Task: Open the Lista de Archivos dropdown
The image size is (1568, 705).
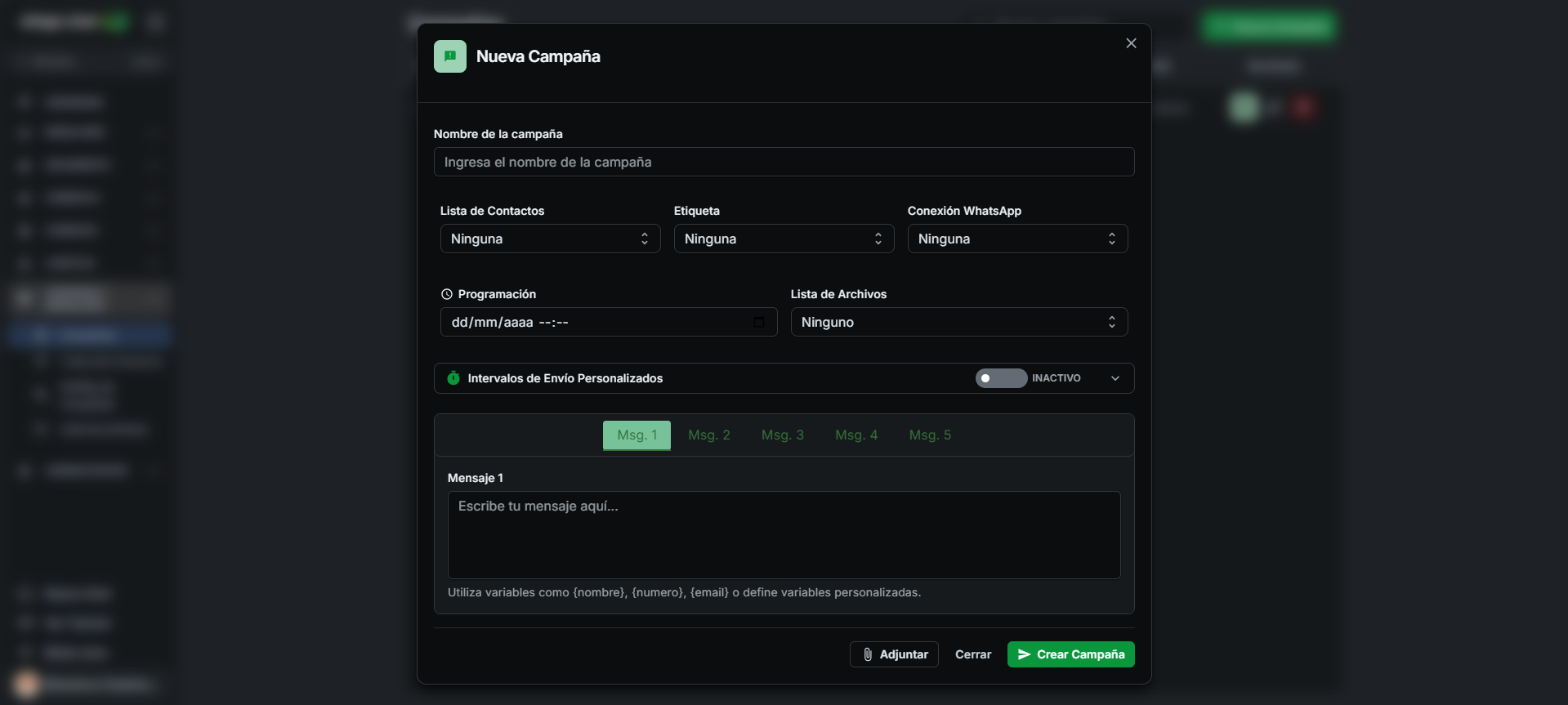Action: click(958, 322)
